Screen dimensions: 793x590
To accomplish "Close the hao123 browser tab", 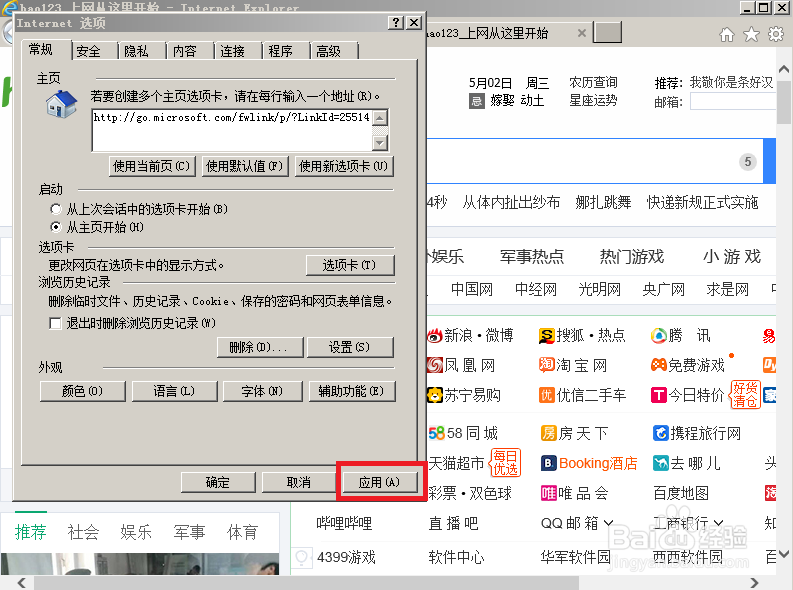I will pos(582,33).
